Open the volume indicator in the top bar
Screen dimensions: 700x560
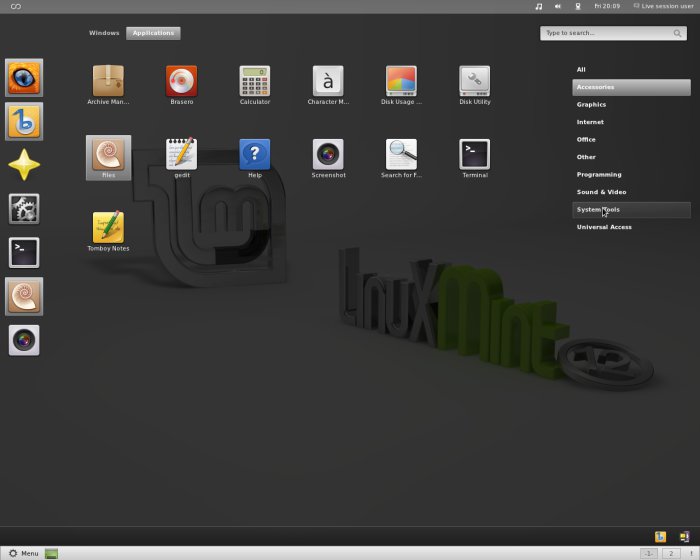coord(558,6)
